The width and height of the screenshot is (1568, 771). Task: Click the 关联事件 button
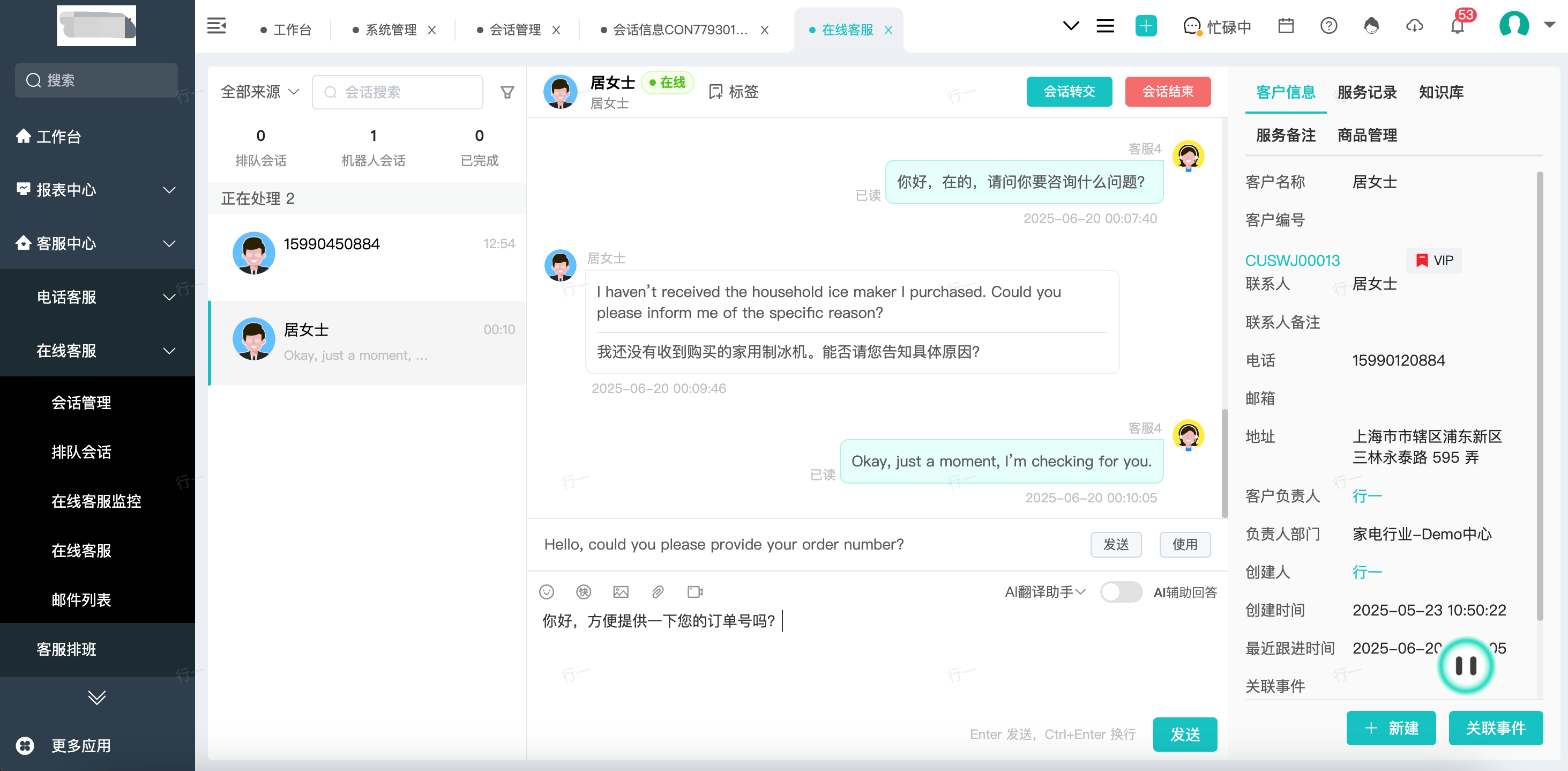(1496, 728)
